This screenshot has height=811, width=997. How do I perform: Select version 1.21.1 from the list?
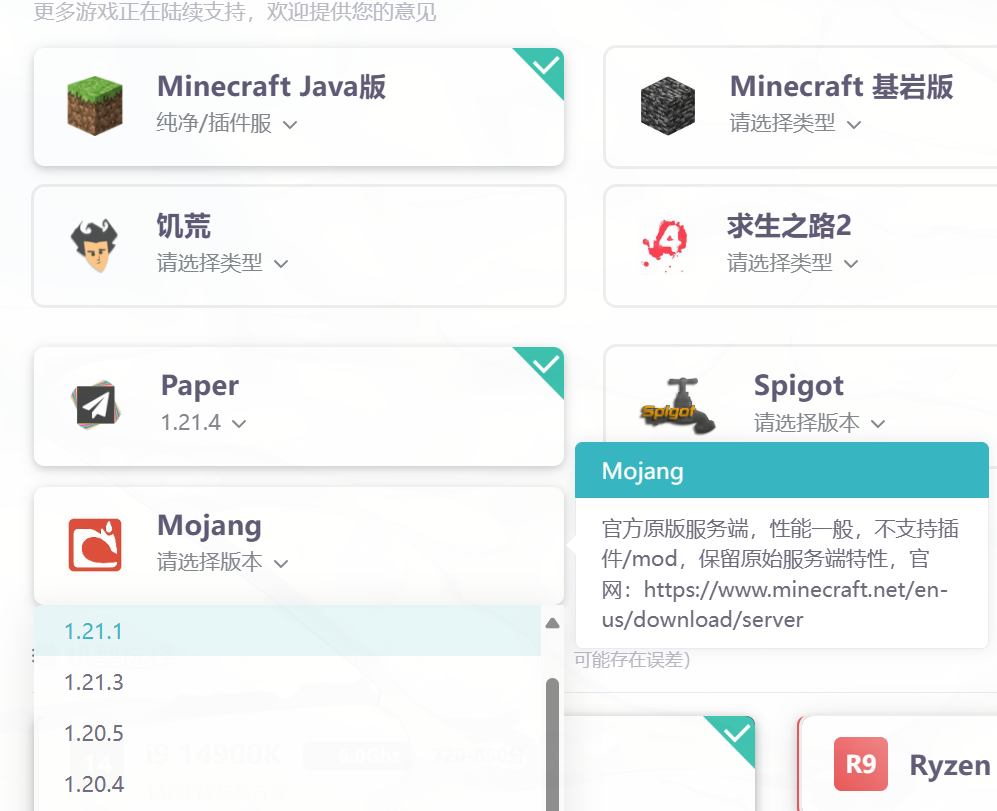[93, 631]
